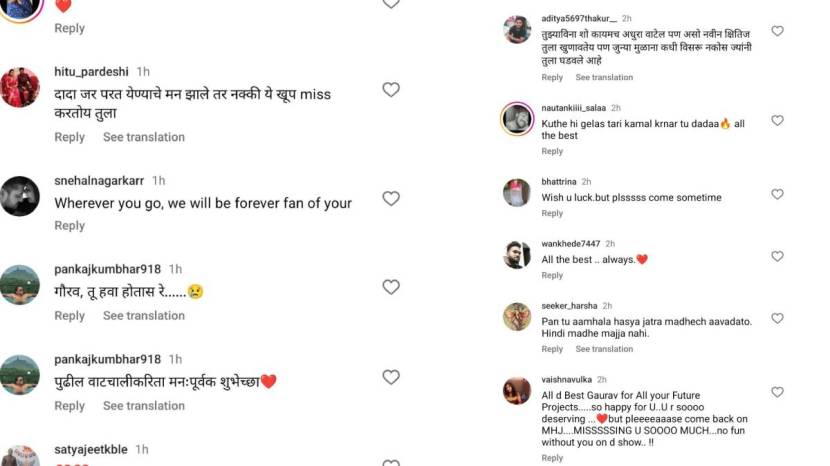Open vaishnavulka's avatar thumbnail
The image size is (830, 466).
click(516, 391)
